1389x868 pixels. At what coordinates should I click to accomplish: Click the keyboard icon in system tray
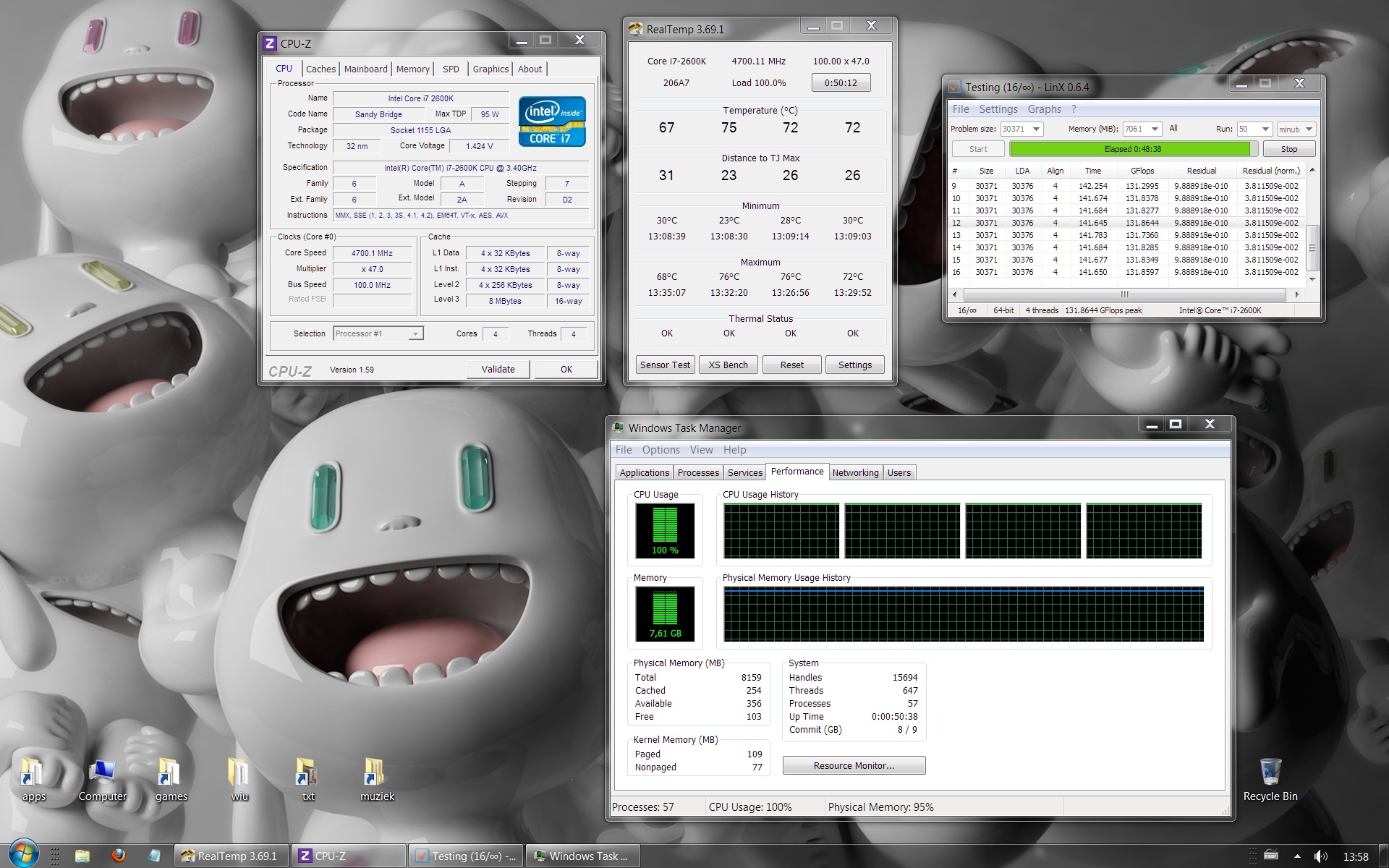[x=1271, y=856]
